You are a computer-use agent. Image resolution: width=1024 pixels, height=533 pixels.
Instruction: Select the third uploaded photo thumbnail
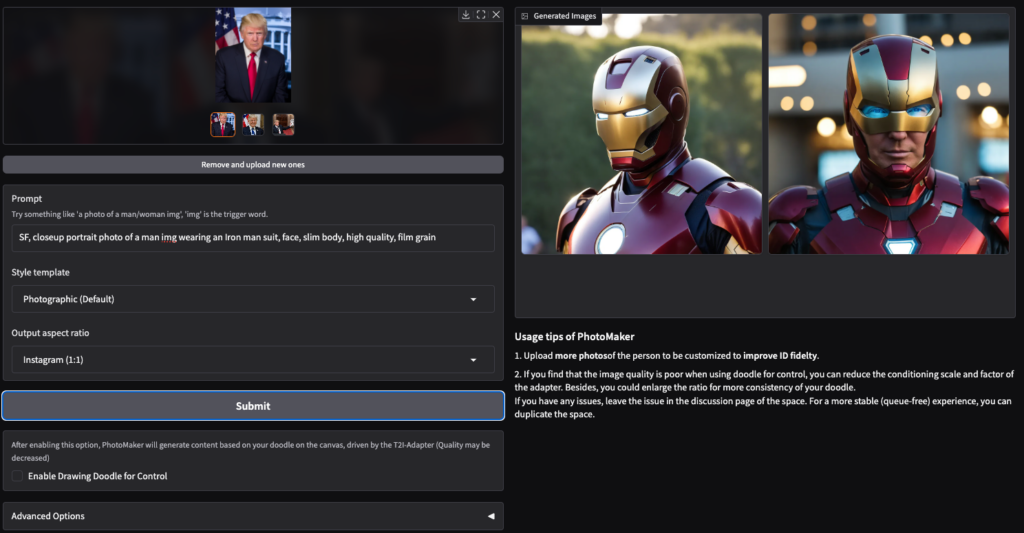point(283,125)
